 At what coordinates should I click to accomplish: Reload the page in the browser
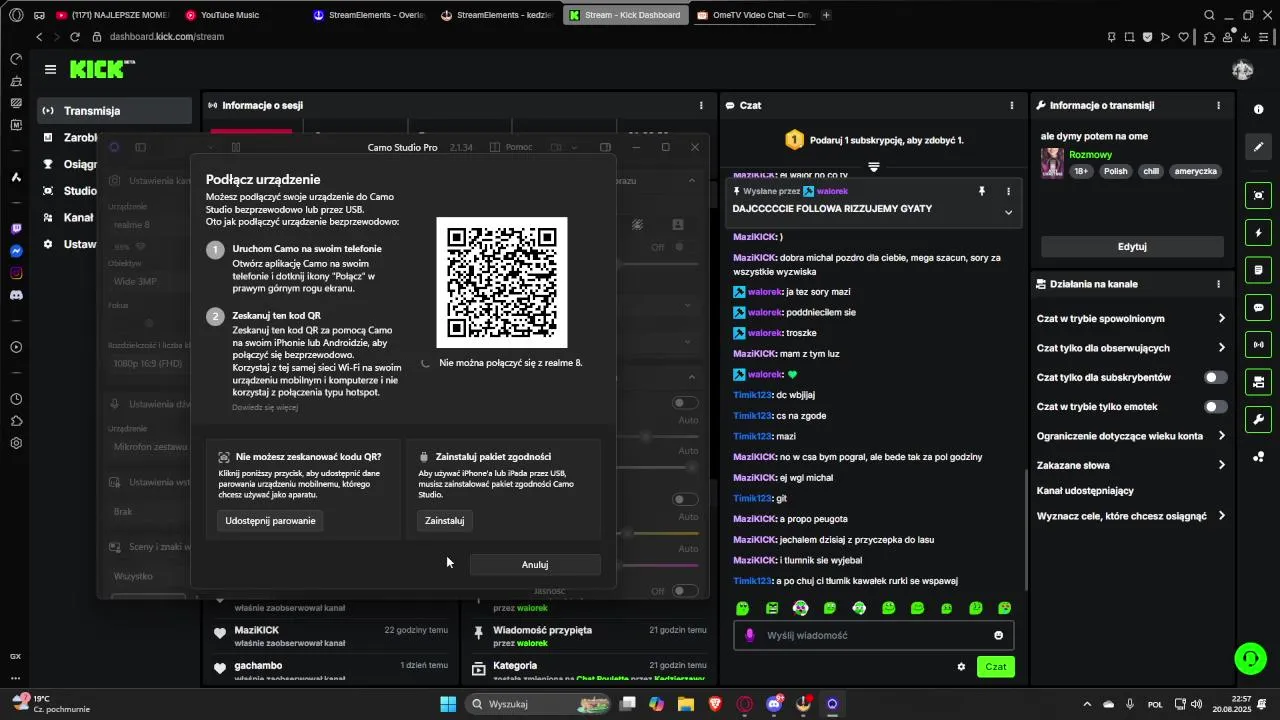(x=75, y=37)
